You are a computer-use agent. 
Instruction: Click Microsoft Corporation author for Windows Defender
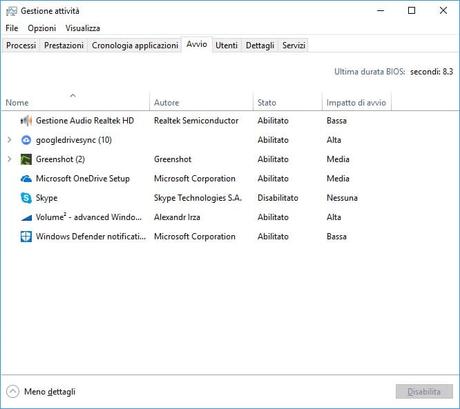pyautogui.click(x=195, y=237)
